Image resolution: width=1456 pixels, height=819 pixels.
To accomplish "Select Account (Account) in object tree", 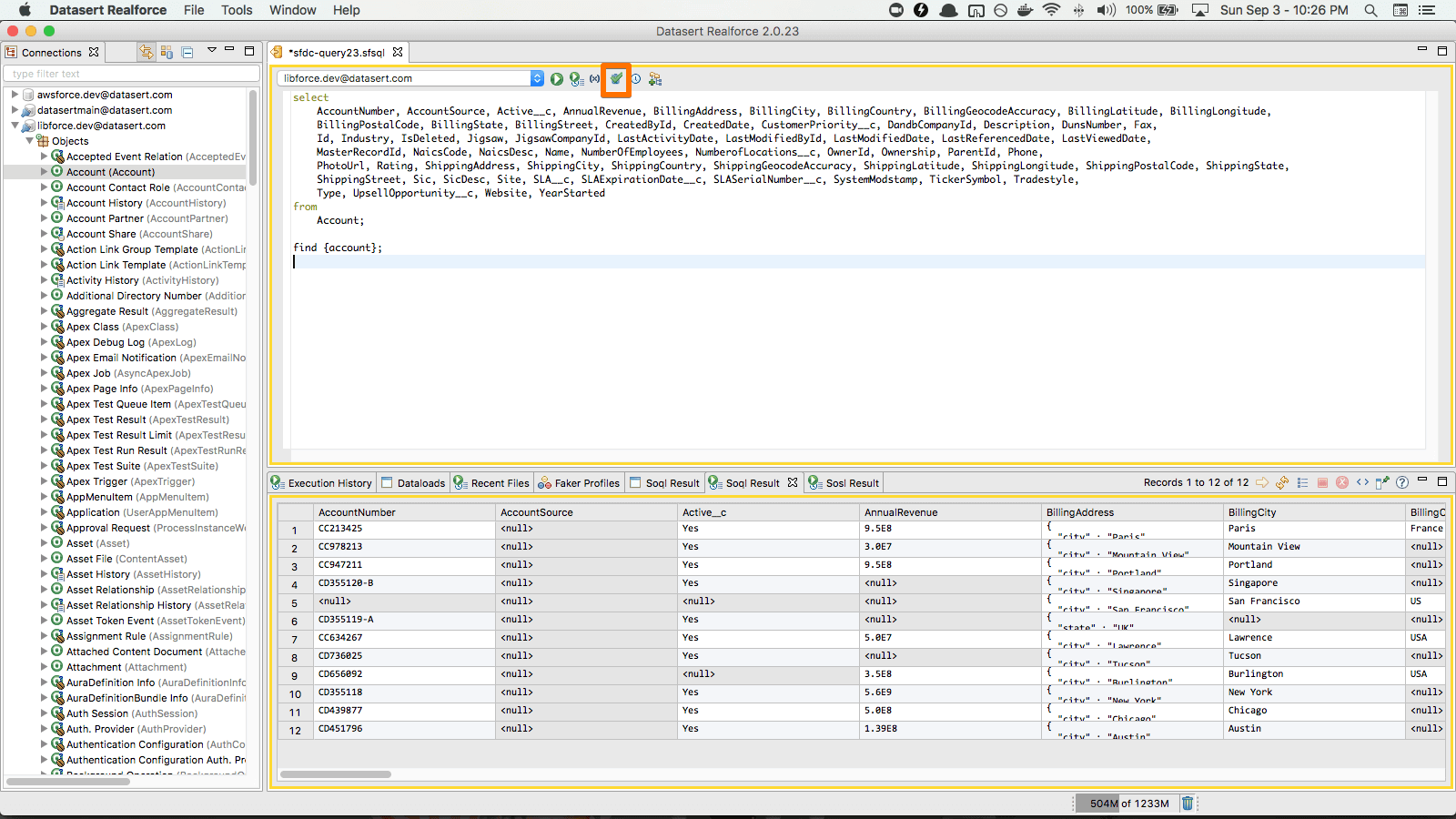I will point(110,172).
